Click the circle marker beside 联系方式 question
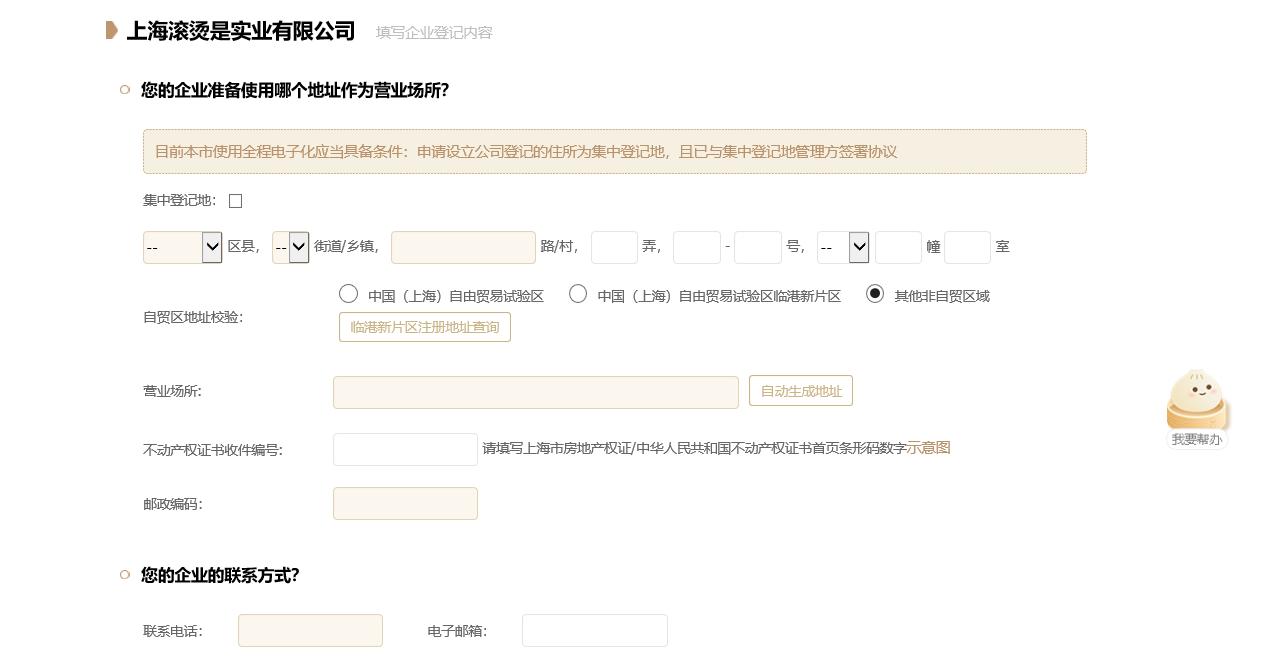The image size is (1284, 661). tap(124, 575)
